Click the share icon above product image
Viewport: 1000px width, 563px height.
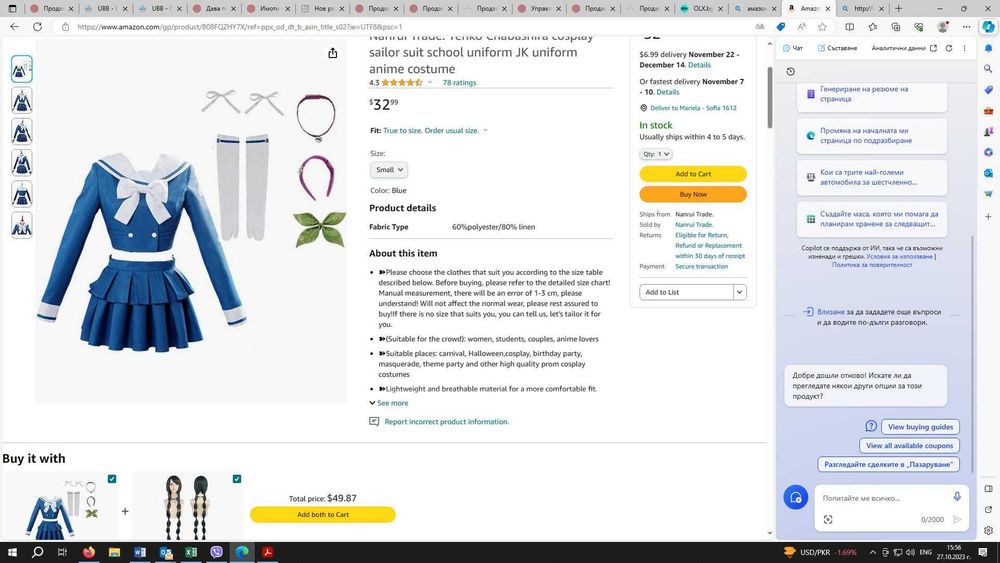click(332, 53)
